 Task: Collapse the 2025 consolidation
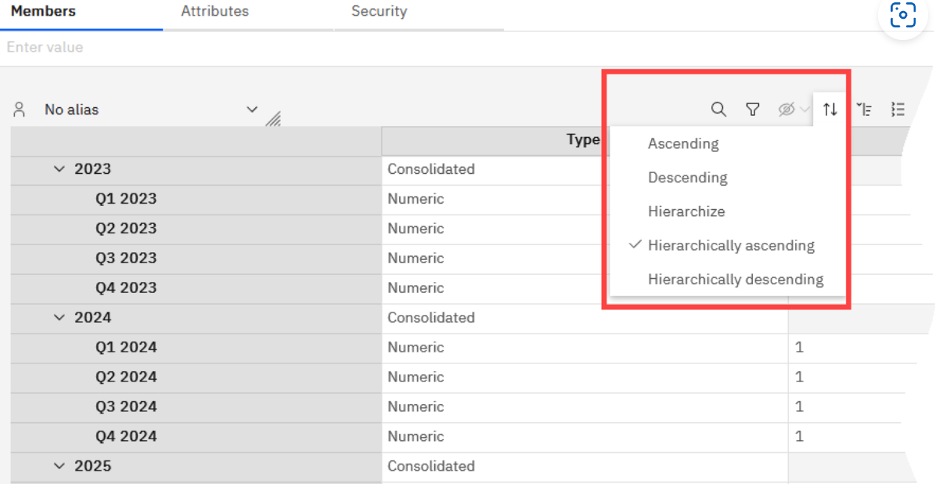[59, 466]
